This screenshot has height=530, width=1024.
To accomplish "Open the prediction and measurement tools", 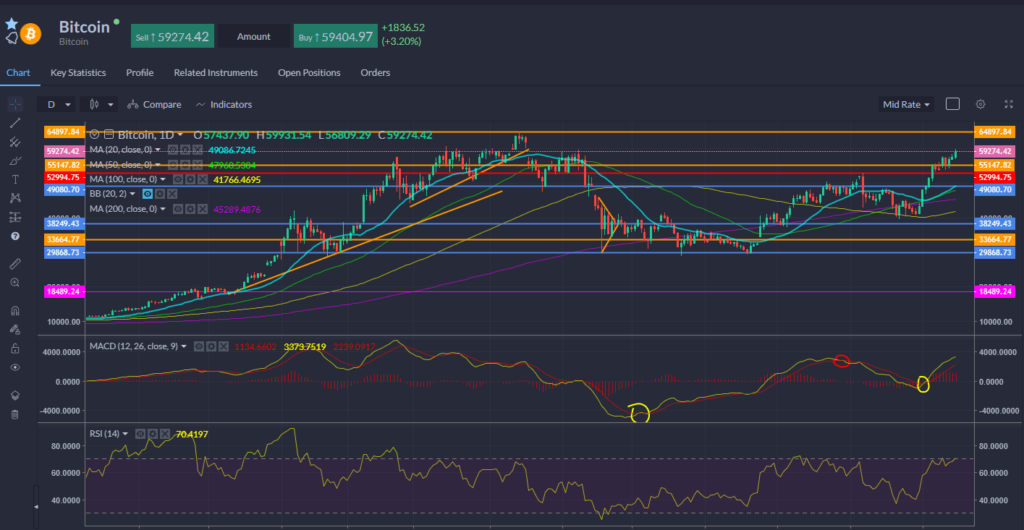I will click(x=15, y=217).
